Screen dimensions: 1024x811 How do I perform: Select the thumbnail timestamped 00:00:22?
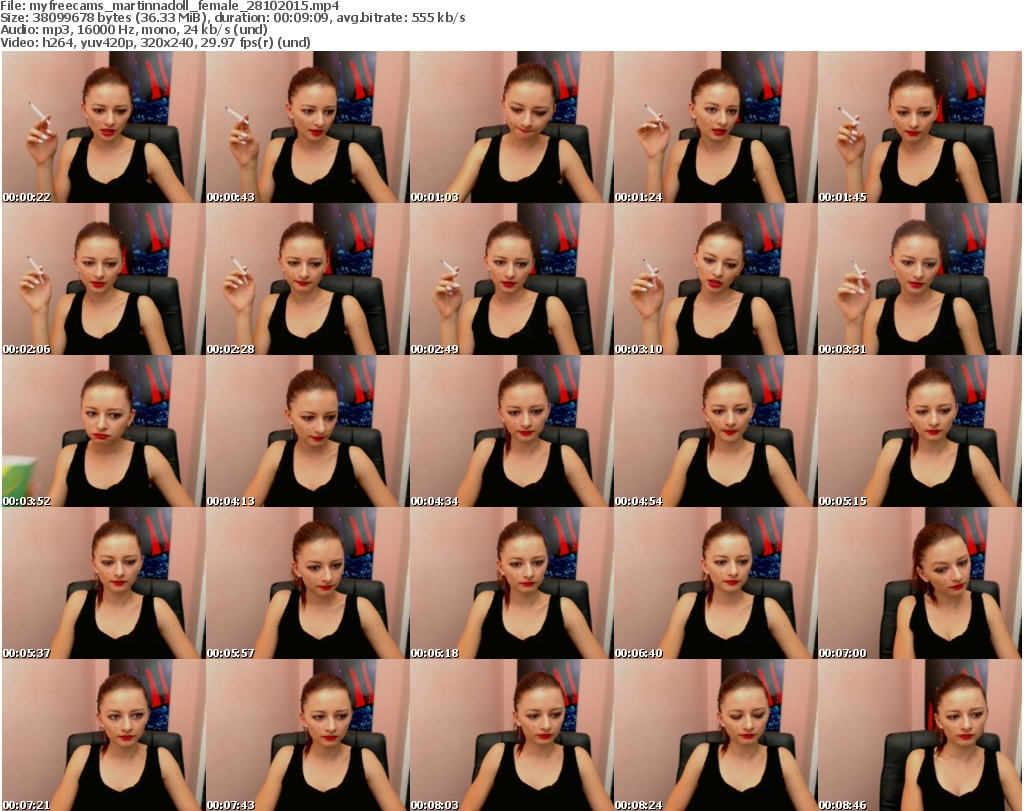click(104, 127)
